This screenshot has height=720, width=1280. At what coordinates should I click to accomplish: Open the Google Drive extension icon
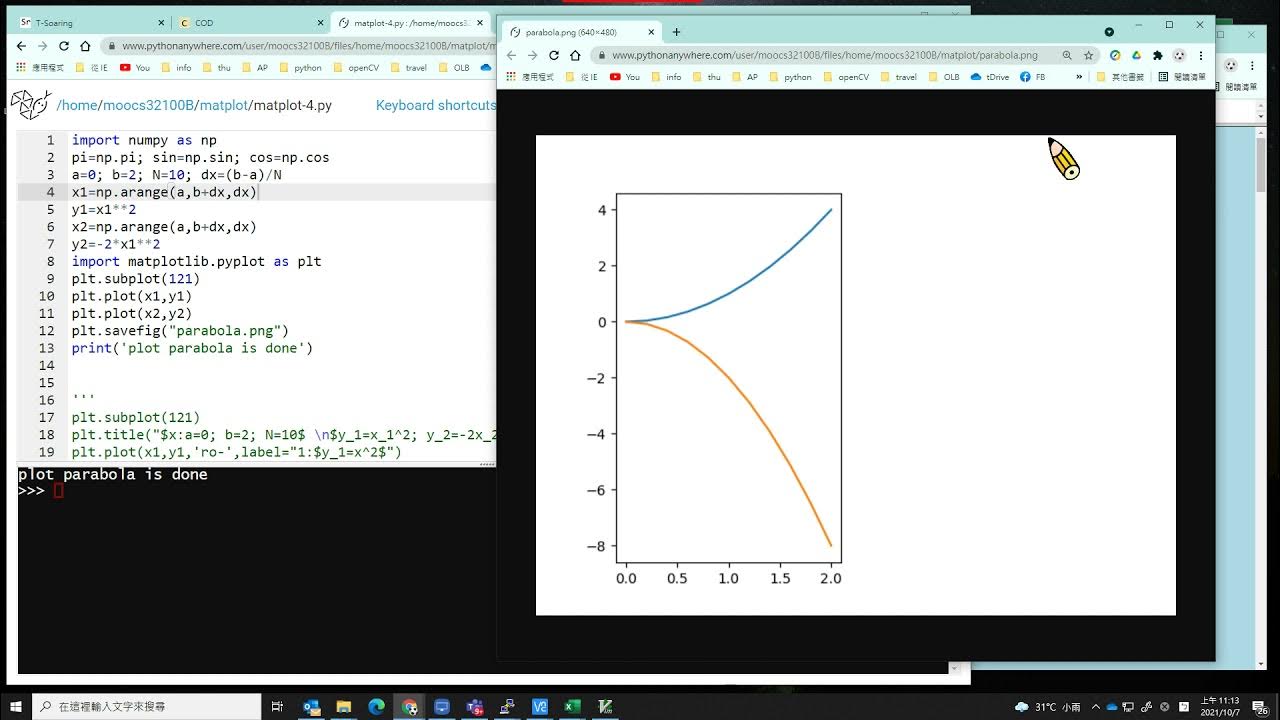(1136, 56)
